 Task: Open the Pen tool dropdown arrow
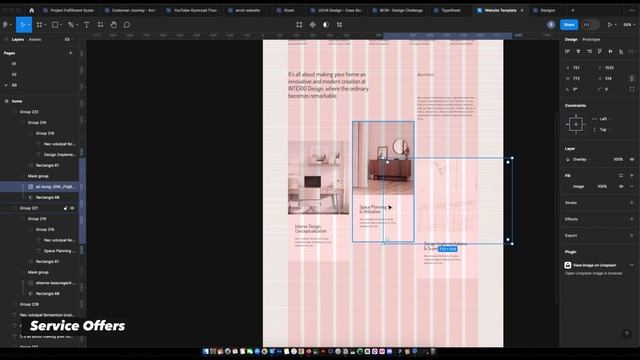tap(77, 25)
